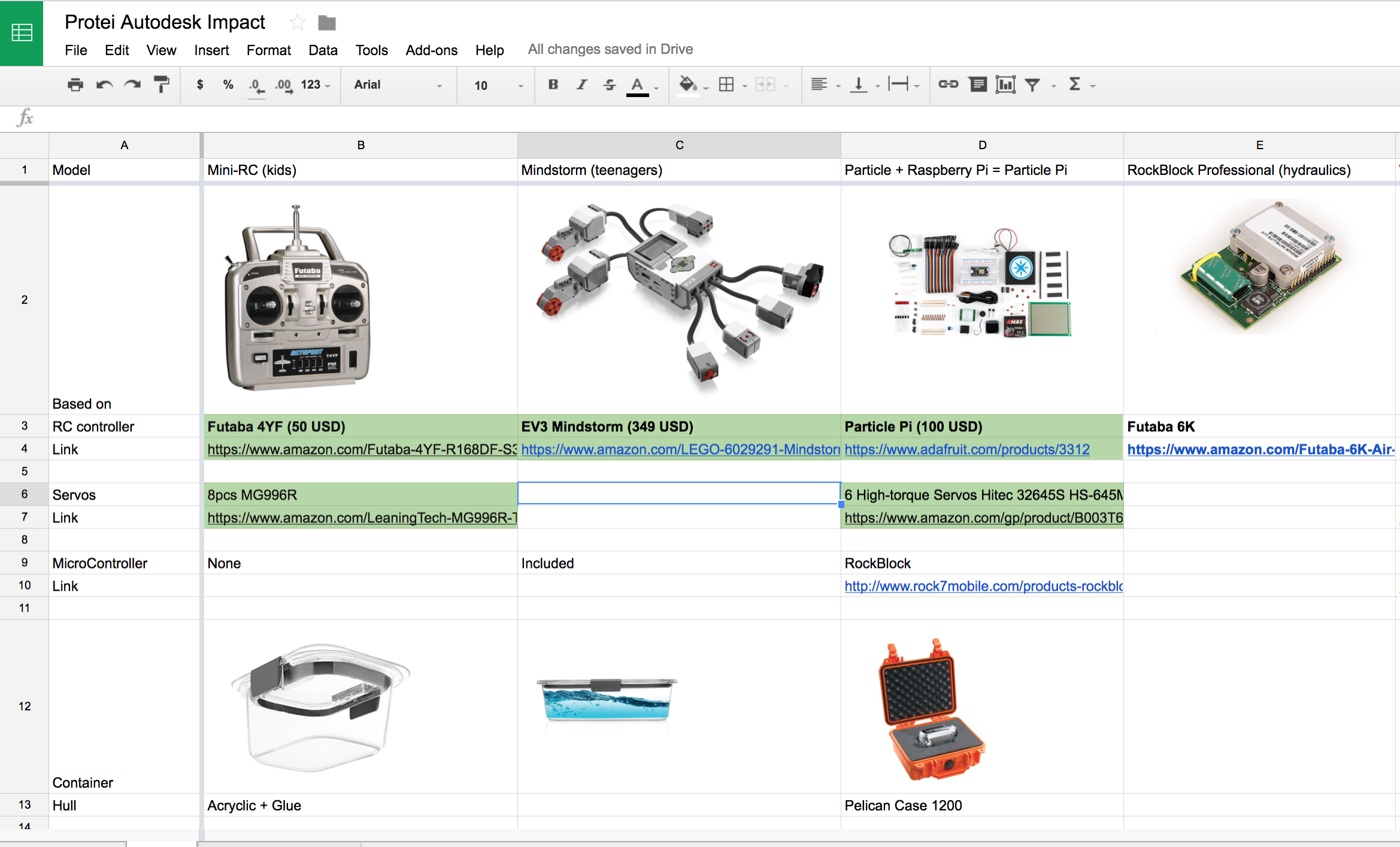Open the rock7mobile RockBlock link

click(x=983, y=586)
